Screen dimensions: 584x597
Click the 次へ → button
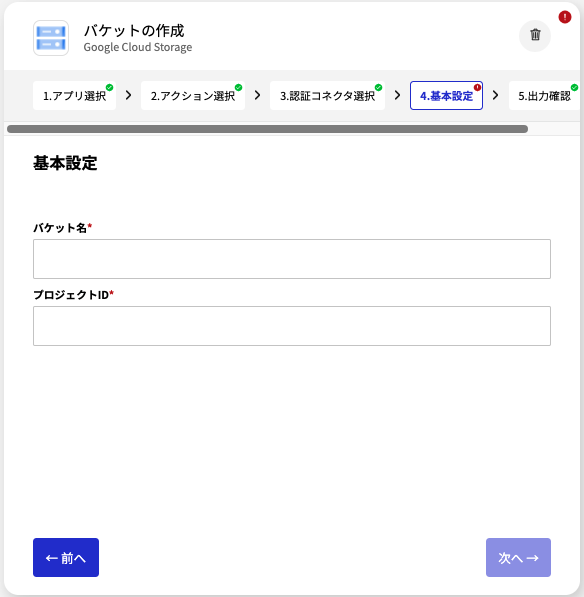[518, 557]
